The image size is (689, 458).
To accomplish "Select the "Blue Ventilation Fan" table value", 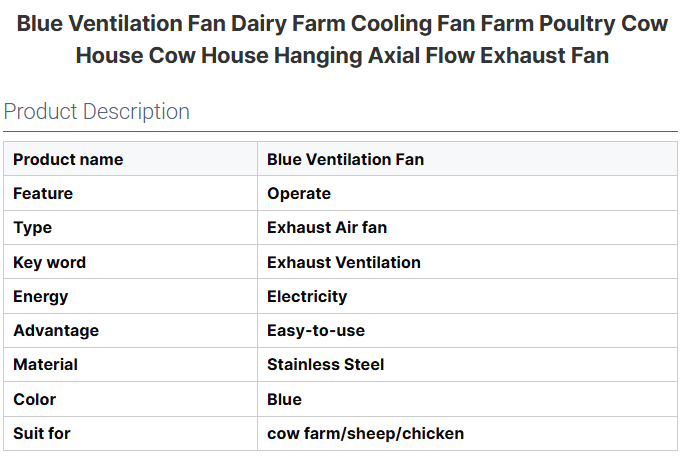I will click(x=345, y=159).
